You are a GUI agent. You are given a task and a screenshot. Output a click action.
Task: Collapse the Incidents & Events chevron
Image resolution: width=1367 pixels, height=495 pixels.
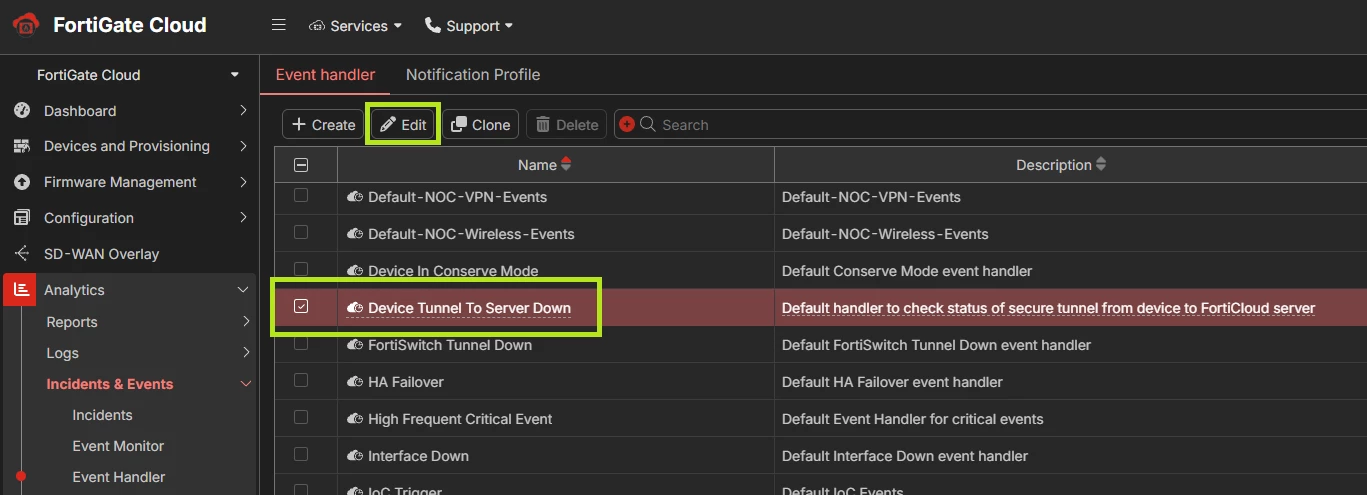(x=245, y=384)
